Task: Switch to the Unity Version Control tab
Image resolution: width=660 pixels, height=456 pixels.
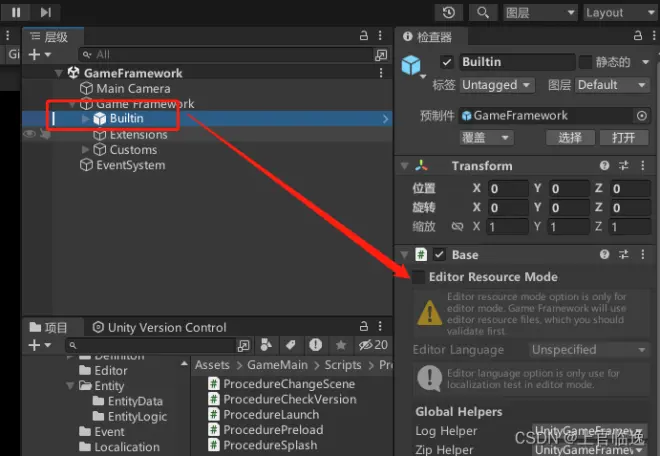Action: coord(160,327)
